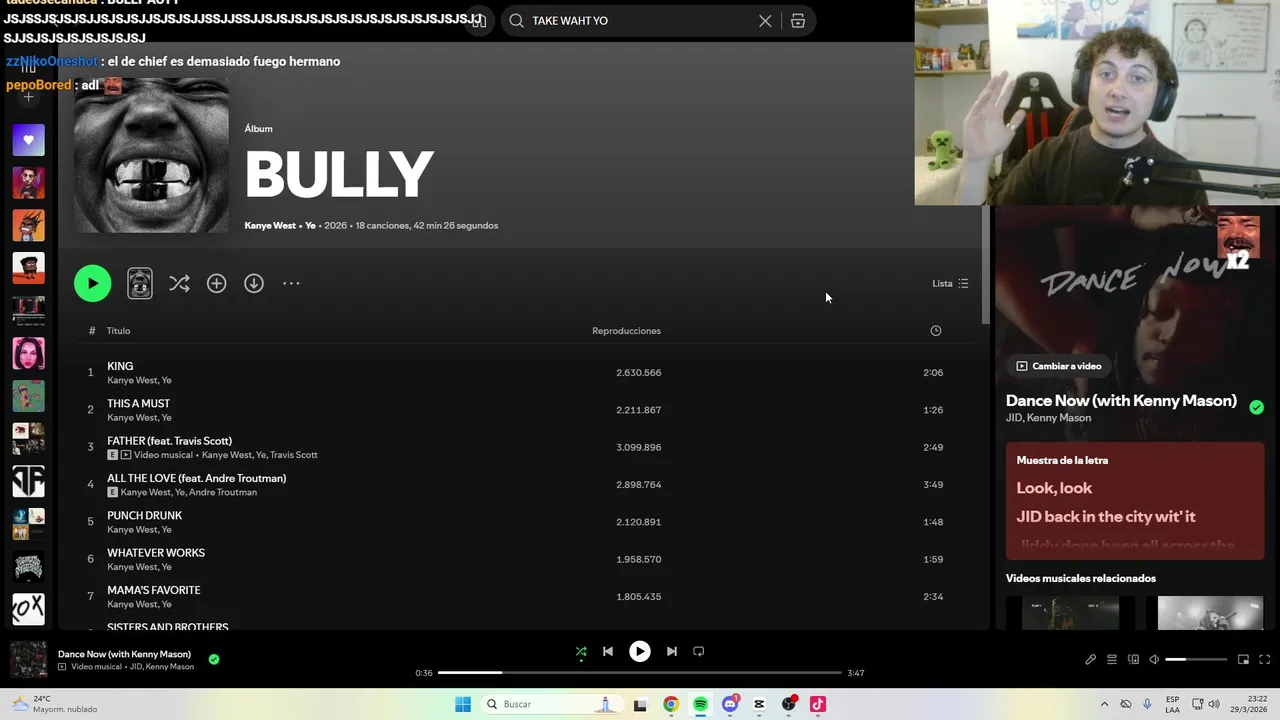Open the miniplayer icon
This screenshot has width=1280, height=720.
coord(1243,660)
